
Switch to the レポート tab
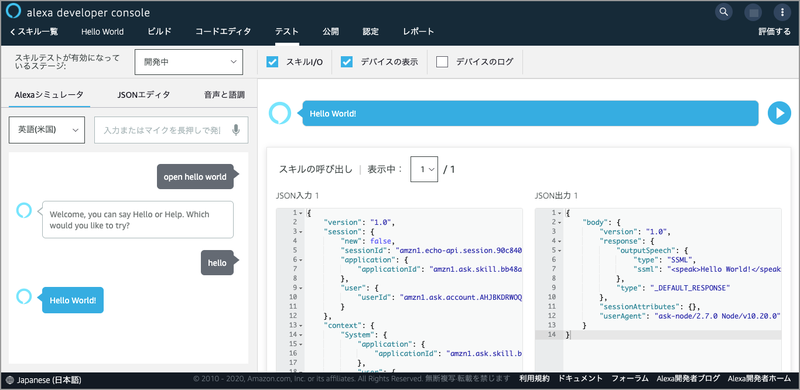coord(418,32)
